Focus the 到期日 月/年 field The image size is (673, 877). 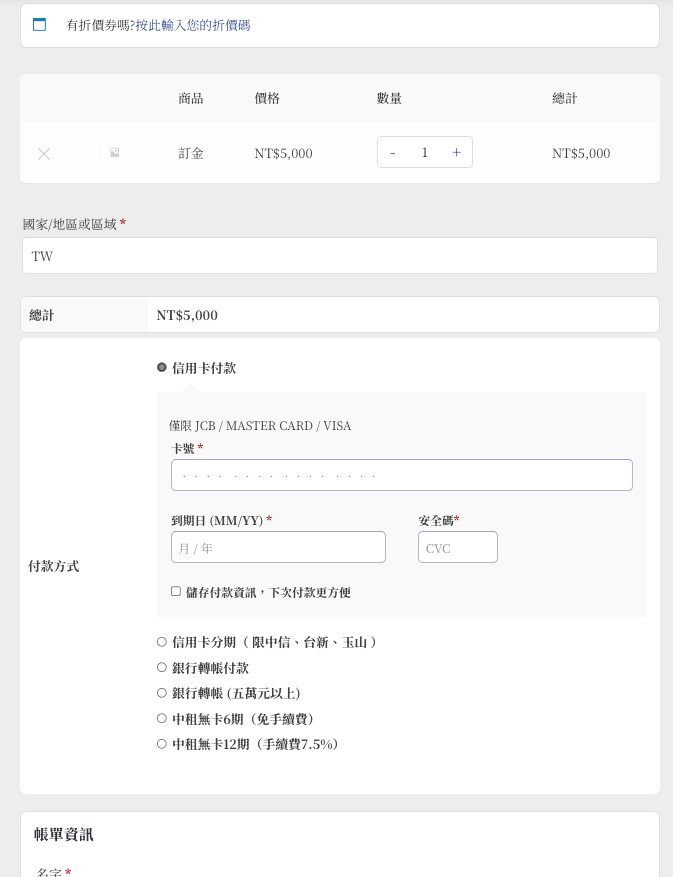coord(278,547)
